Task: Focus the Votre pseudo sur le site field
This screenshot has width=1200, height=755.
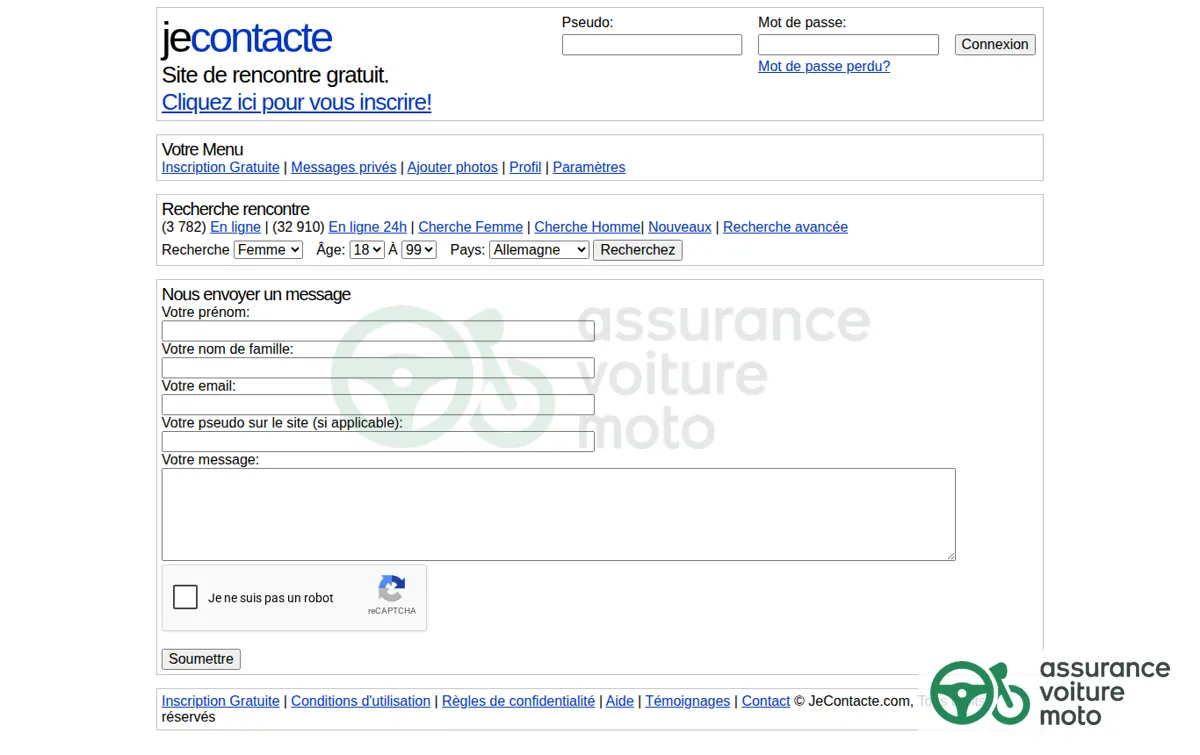Action: [x=378, y=441]
